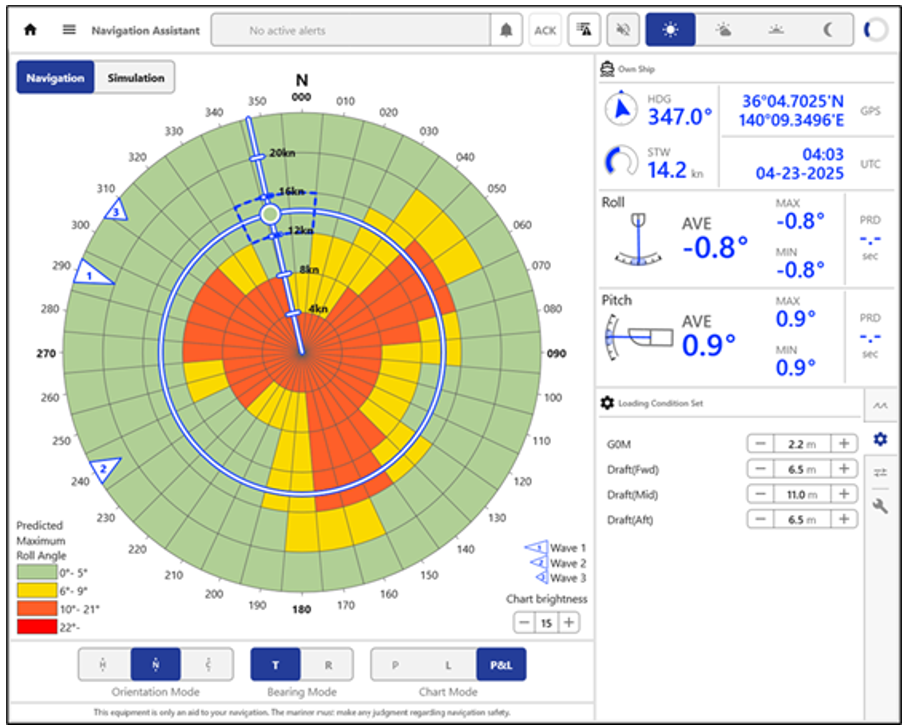Increase chart brightness with plus button
This screenshot has height=728, width=907.
(x=569, y=622)
